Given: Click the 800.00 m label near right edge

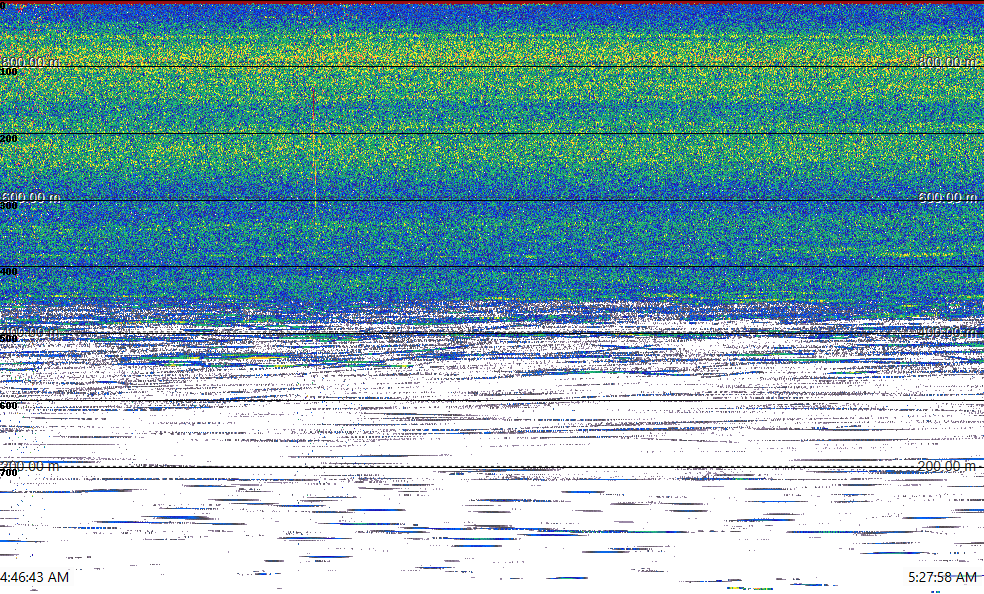Looking at the screenshot, I should 948,61.
